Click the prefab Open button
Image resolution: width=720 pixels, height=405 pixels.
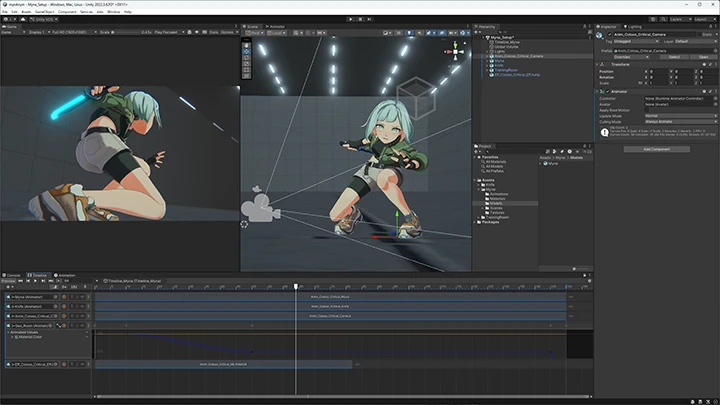(x=703, y=57)
